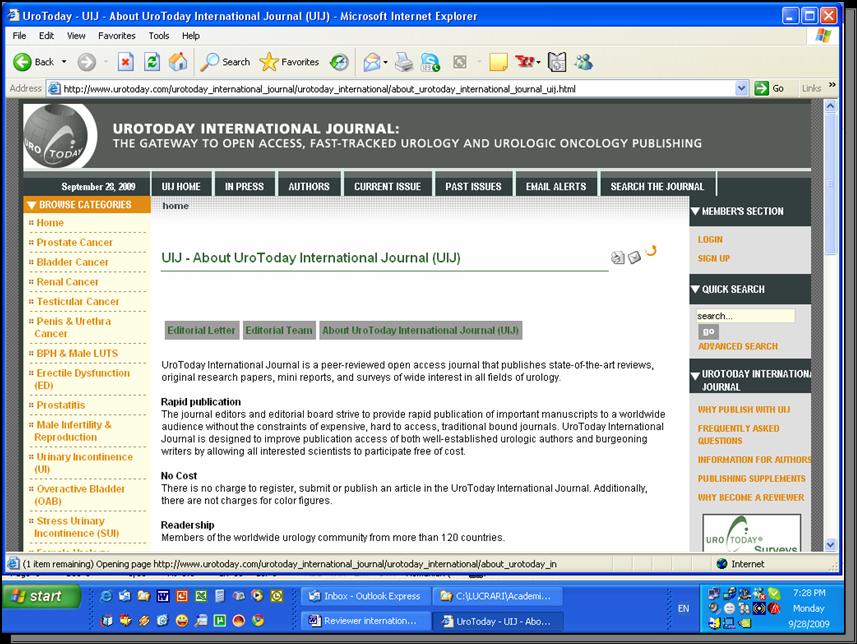Click the LOGIN link

[710, 239]
